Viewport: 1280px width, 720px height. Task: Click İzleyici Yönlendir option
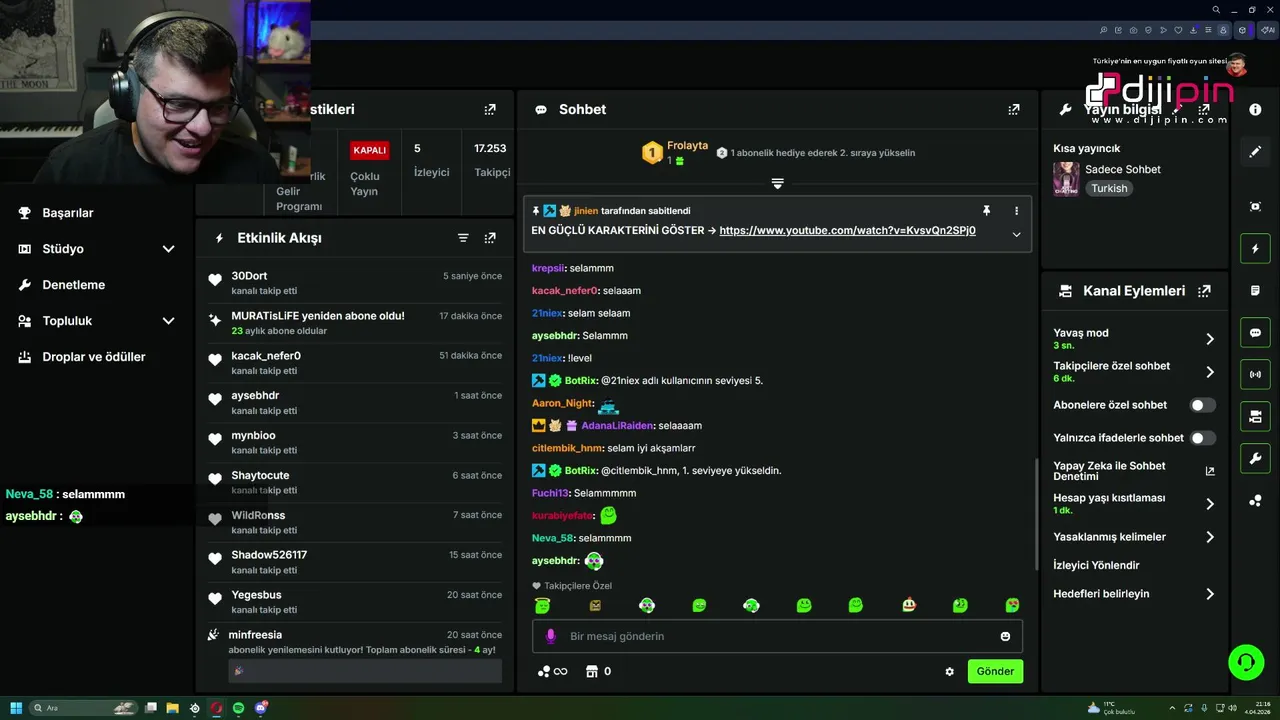tap(1096, 565)
